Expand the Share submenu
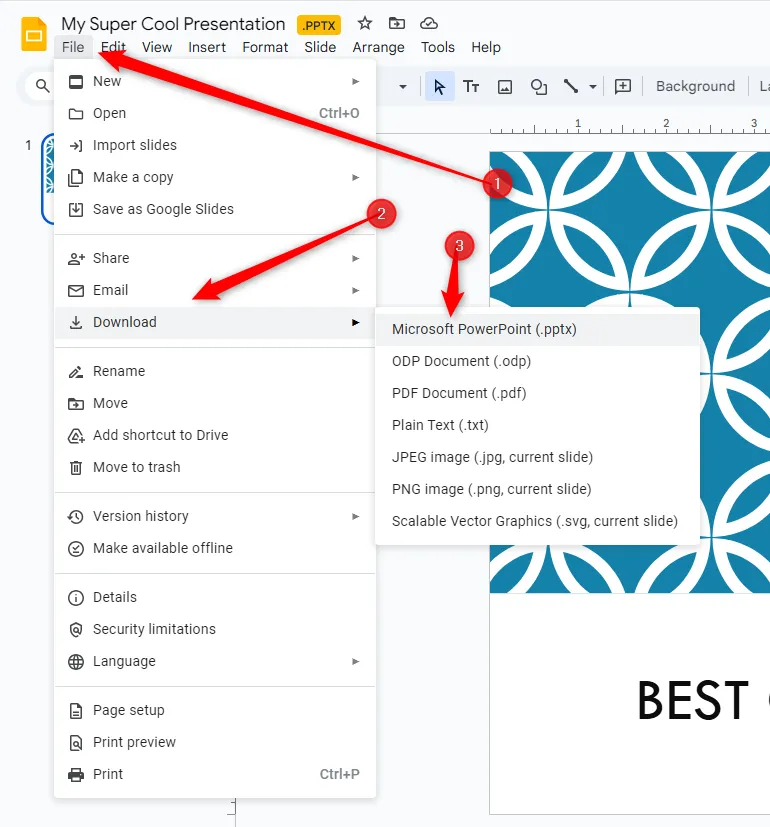 pyautogui.click(x=215, y=258)
